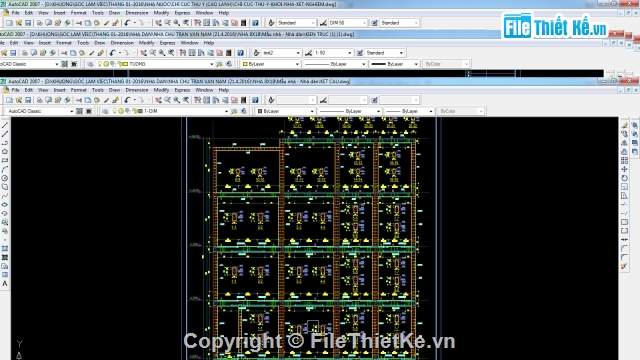The image size is (640, 360).
Task: Open DesignCenter icon in XET CAU window
Action: [207, 100]
